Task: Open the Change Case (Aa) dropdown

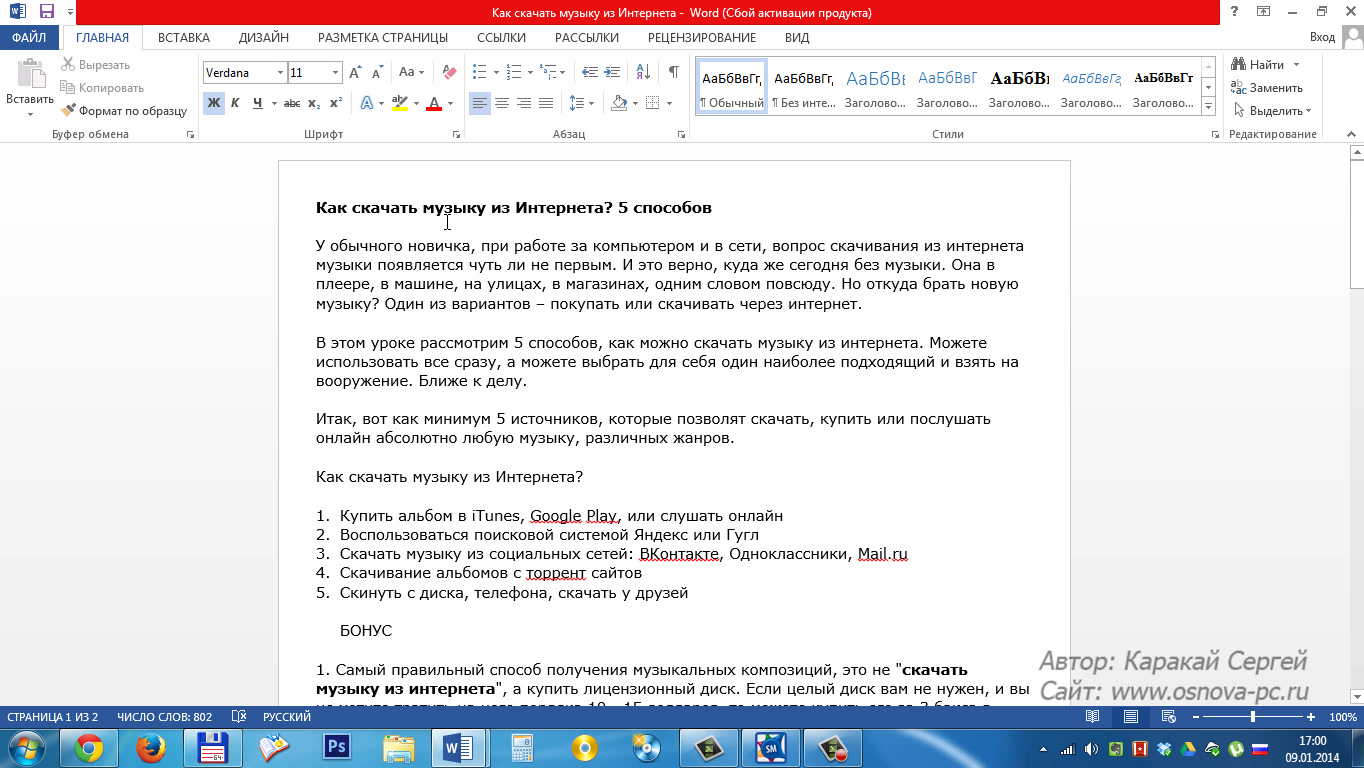Action: tap(412, 72)
